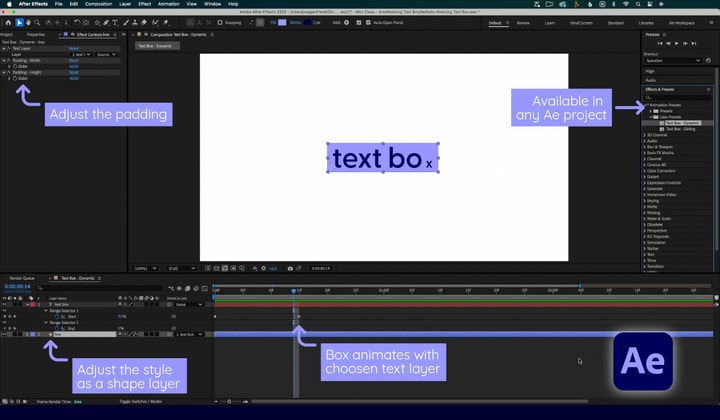Viewport: 720px width, 420px height.
Task: Hide the text box layer eye
Action: tap(5, 304)
